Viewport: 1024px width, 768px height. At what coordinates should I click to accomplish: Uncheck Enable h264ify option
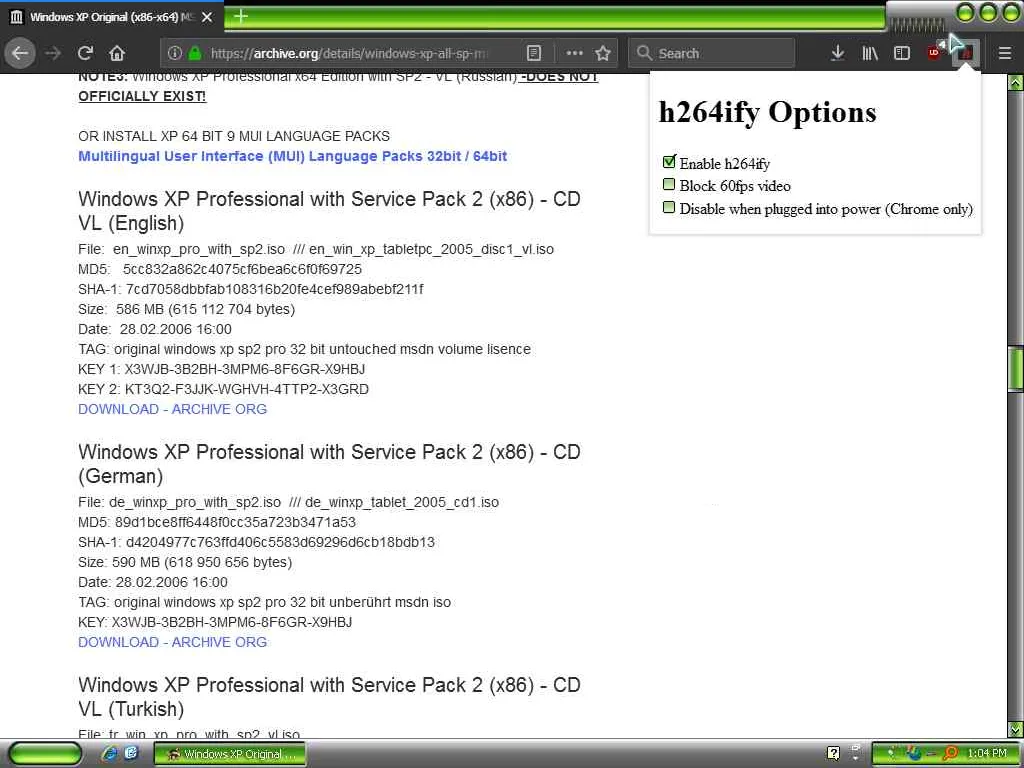pos(669,162)
